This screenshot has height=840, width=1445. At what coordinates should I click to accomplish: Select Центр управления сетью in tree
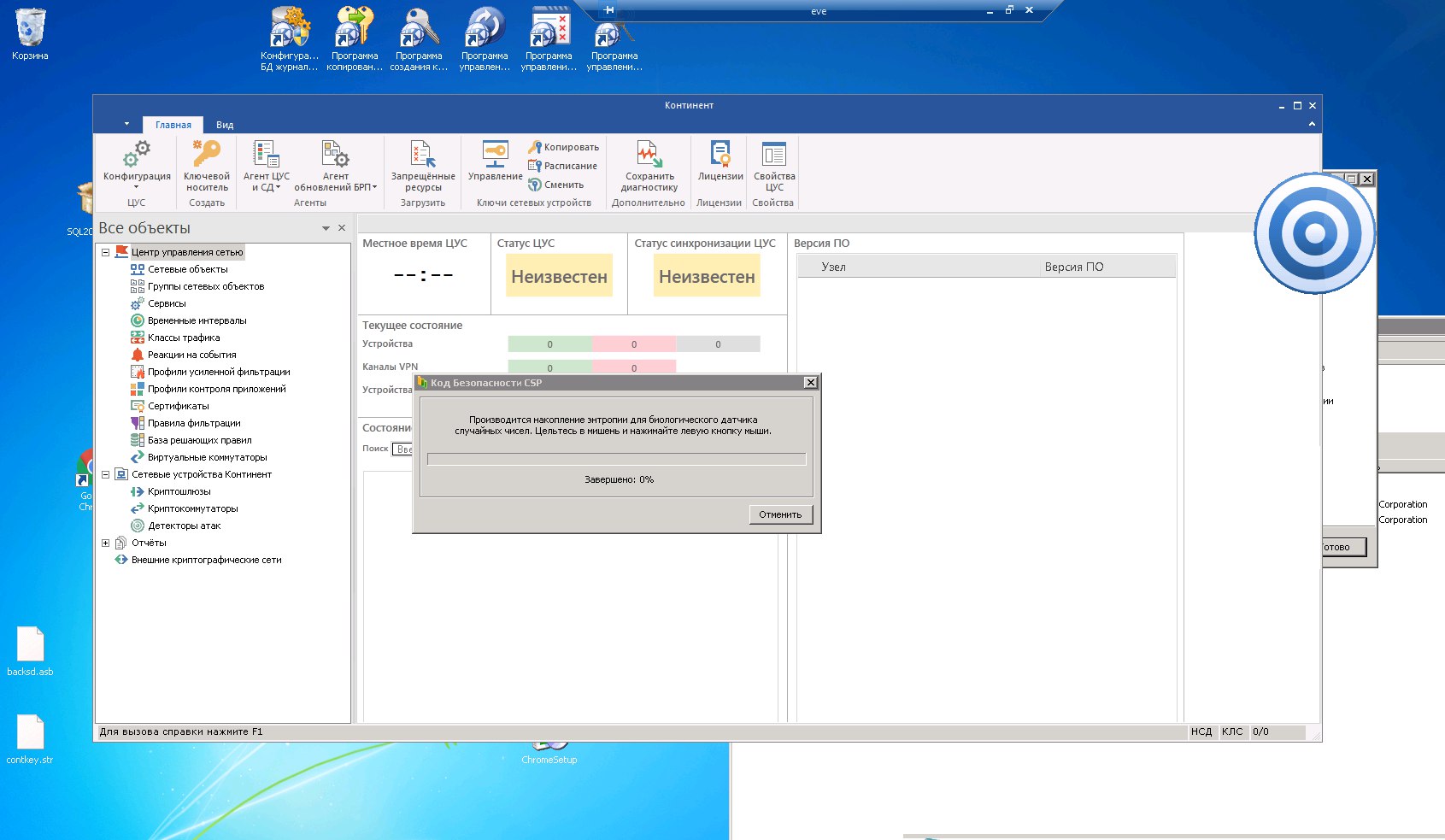(187, 252)
